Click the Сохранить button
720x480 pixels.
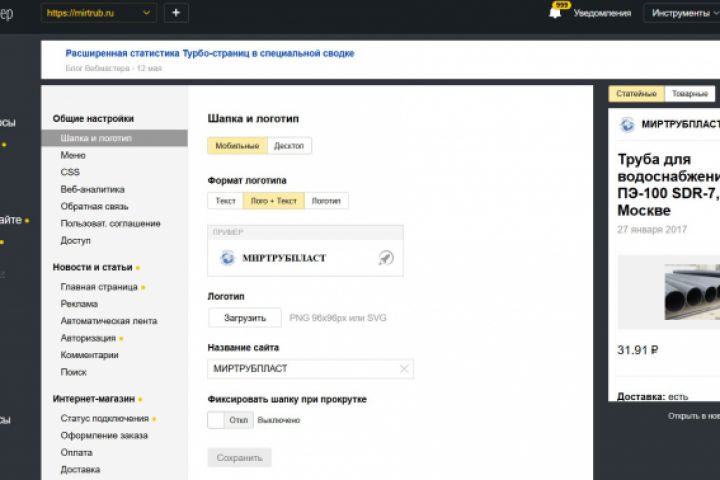239,457
